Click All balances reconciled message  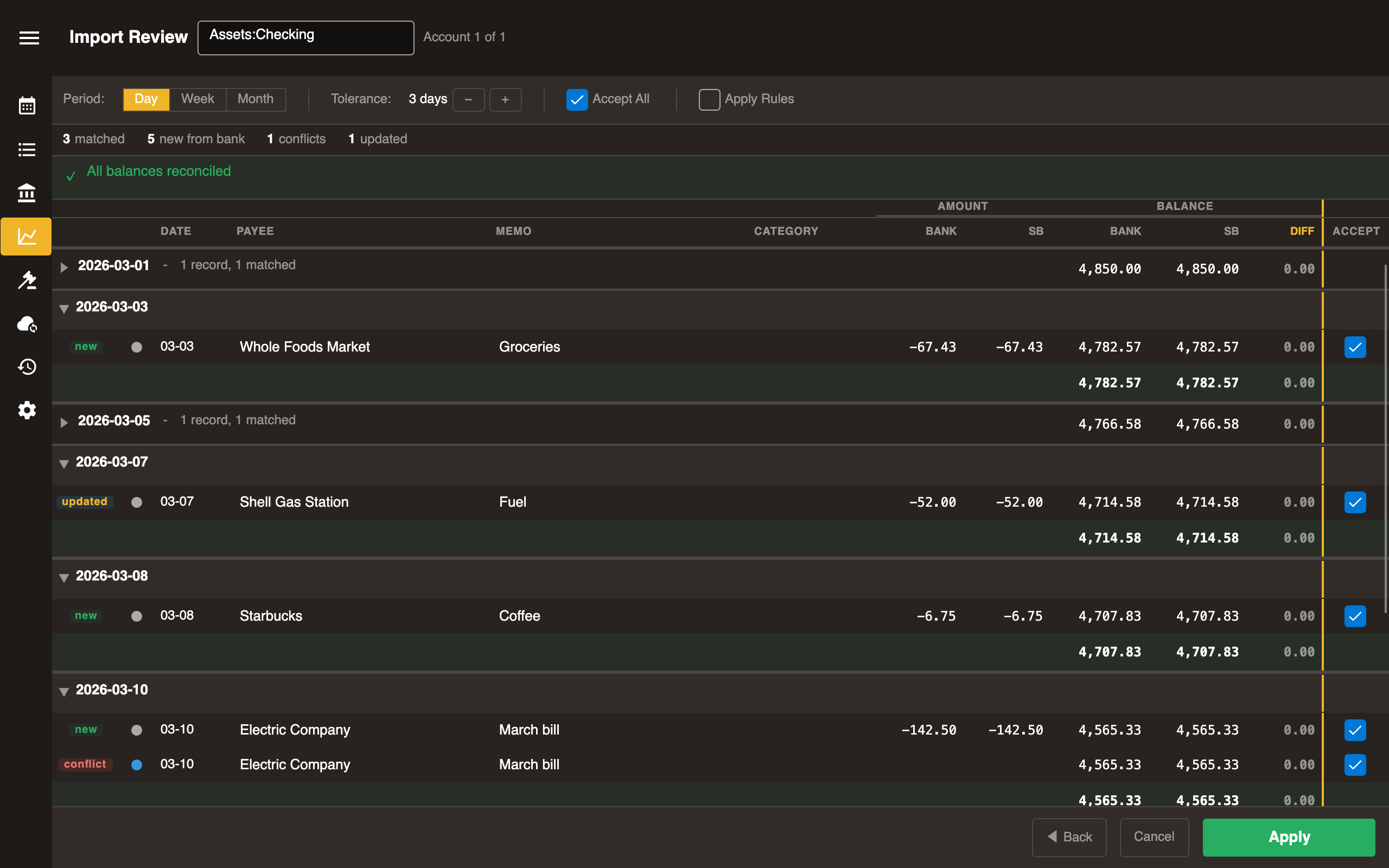pyautogui.click(x=158, y=171)
